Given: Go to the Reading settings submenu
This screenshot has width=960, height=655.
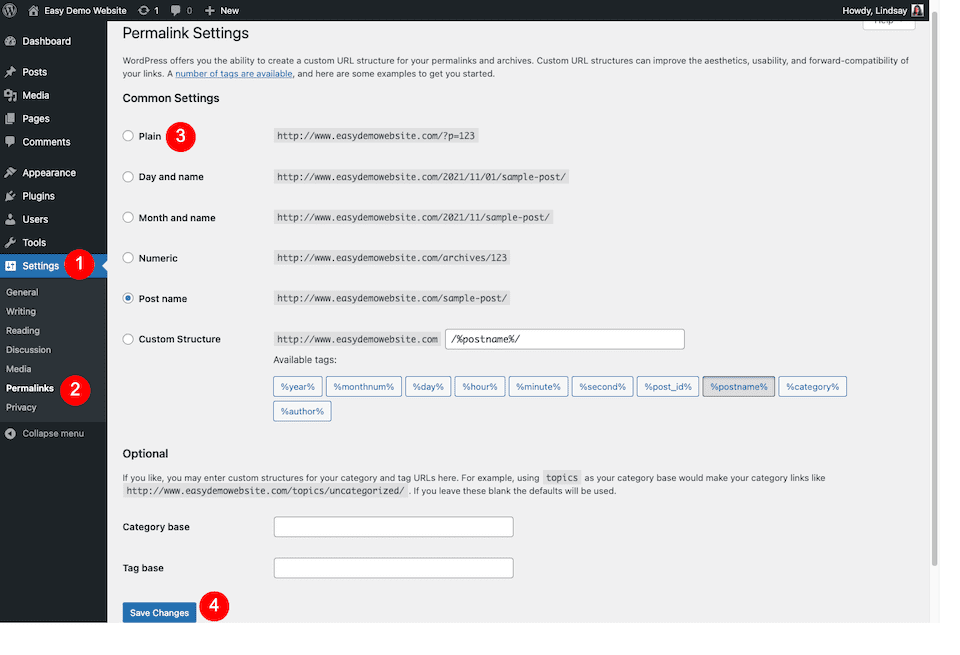Looking at the screenshot, I should 23,331.
